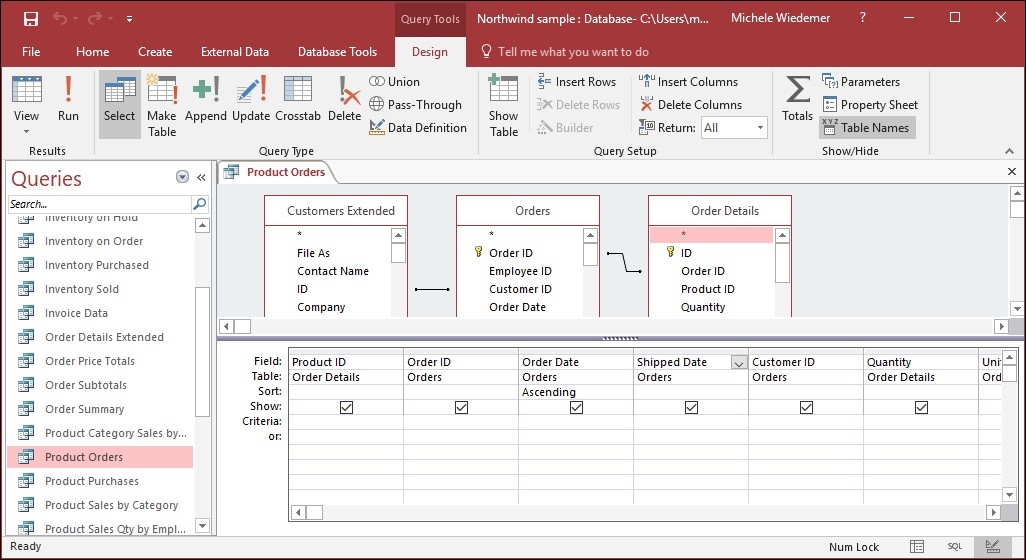Image resolution: width=1026 pixels, height=560 pixels.
Task: Open the File tab
Action: (31, 52)
